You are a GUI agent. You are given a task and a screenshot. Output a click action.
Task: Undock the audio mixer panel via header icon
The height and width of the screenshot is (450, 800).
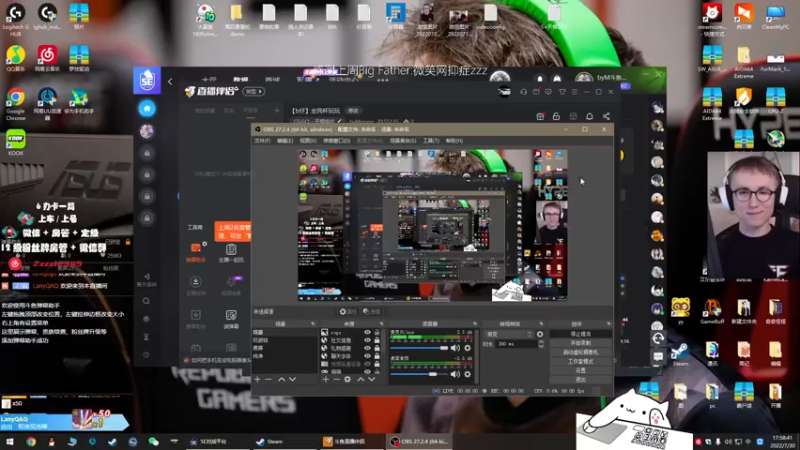(474, 324)
